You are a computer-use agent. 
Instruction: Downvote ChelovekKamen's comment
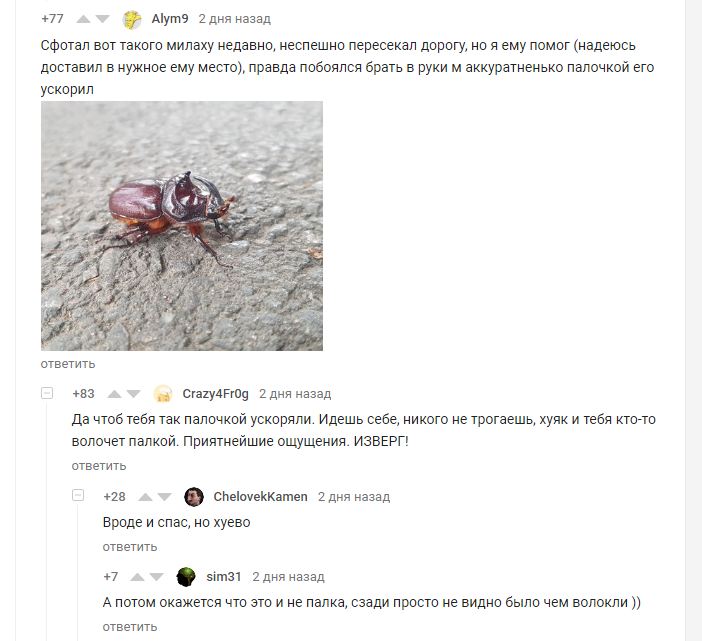pos(164,497)
